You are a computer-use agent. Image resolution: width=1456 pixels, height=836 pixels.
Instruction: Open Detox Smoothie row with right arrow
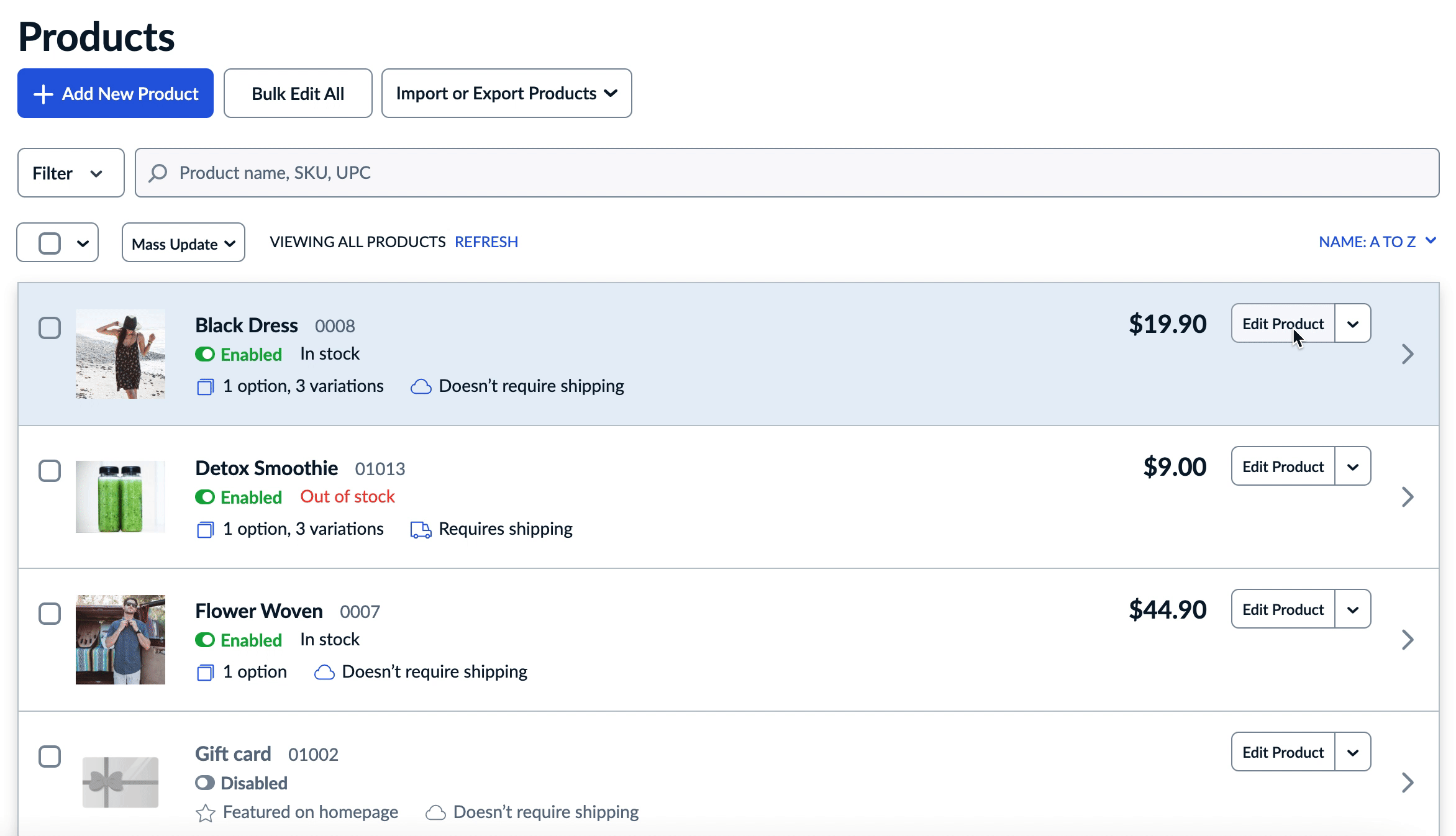coord(1407,497)
